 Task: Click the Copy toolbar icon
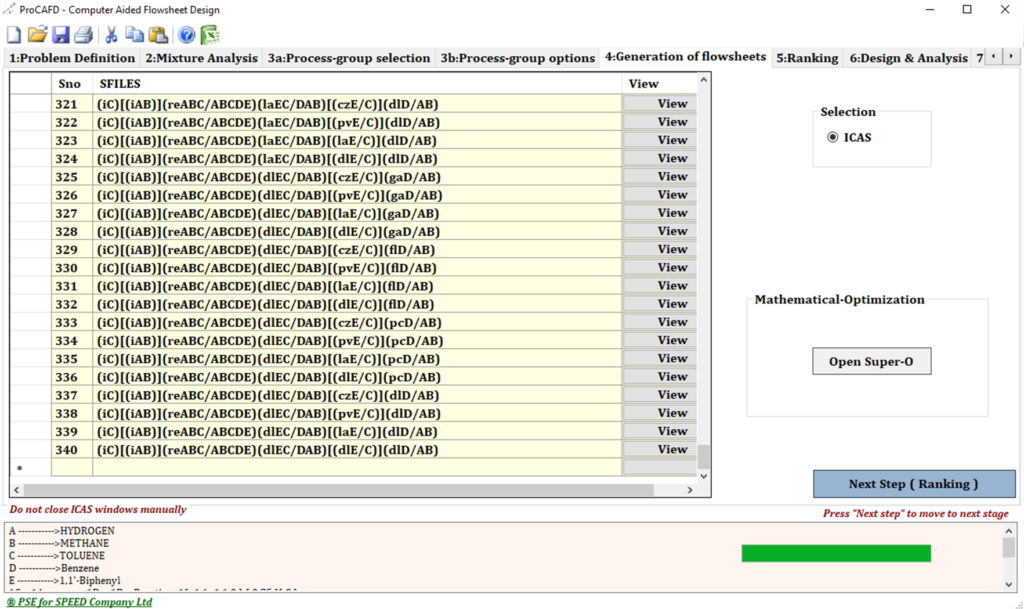135,35
